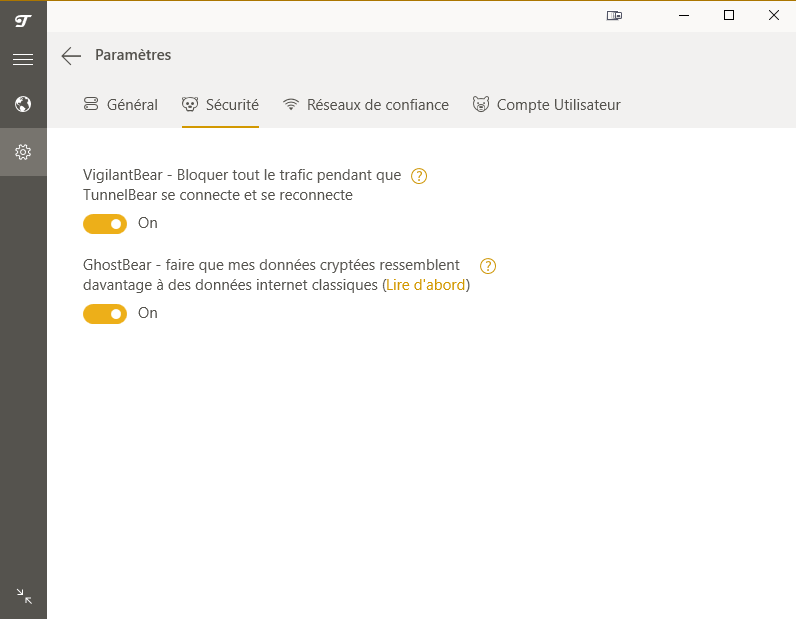Maximize the TunnelBear window
This screenshot has width=796, height=619.
point(728,15)
